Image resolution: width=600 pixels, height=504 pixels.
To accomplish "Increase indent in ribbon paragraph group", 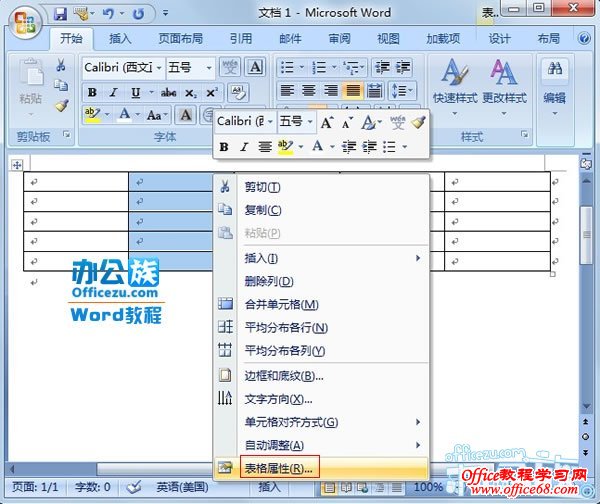I will click(403, 68).
